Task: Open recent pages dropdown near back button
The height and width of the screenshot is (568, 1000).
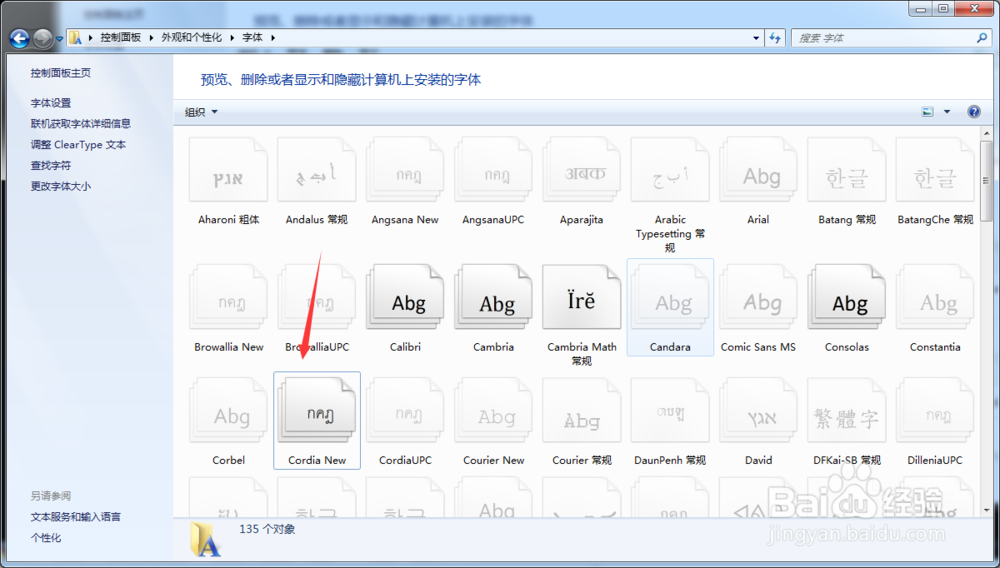Action: coord(59,39)
